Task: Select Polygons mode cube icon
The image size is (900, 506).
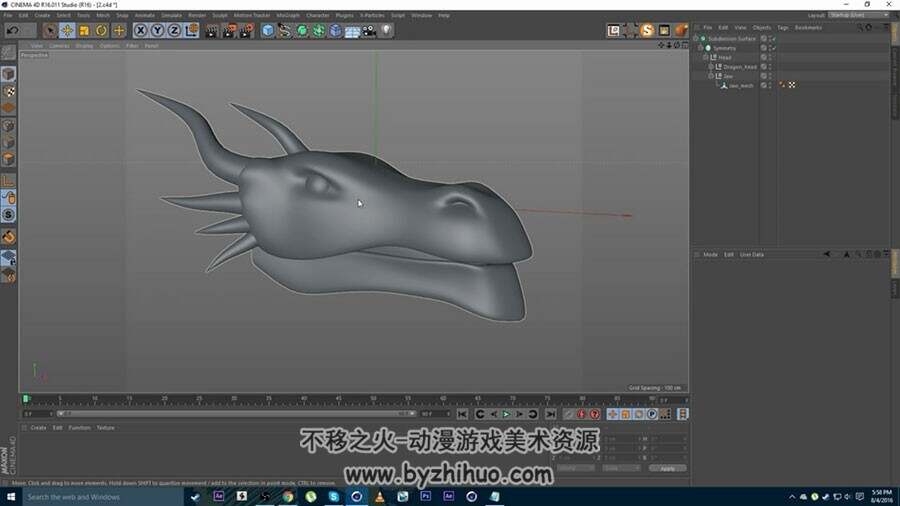Action: [9, 159]
